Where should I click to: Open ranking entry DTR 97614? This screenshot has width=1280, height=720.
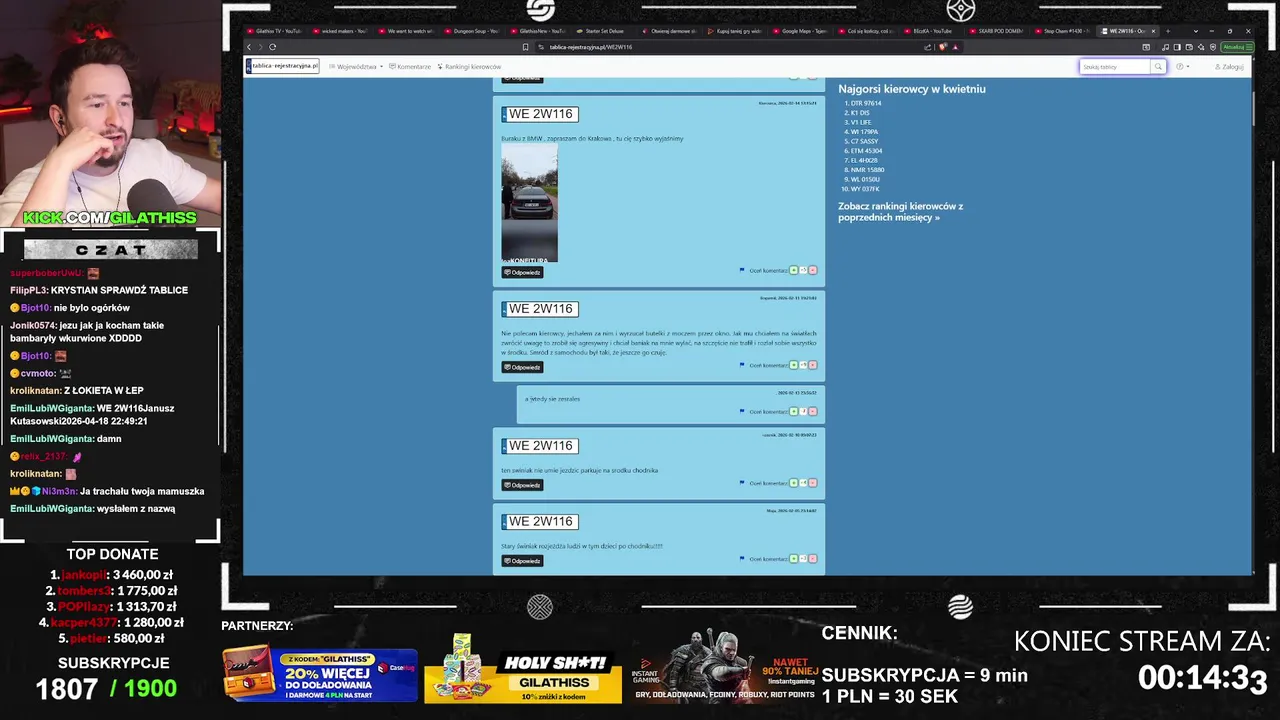866,103
